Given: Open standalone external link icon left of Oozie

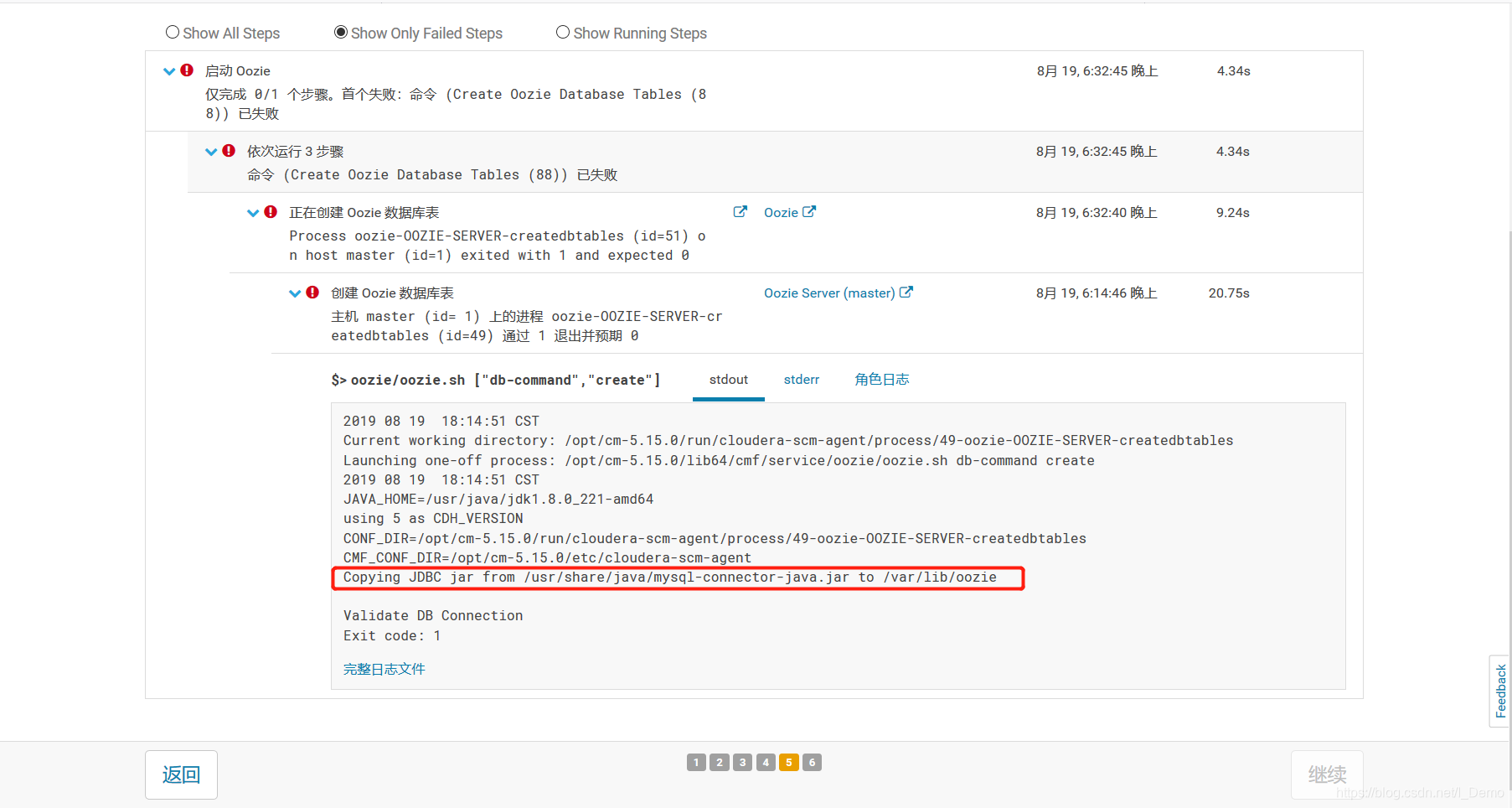Looking at the screenshot, I should click(740, 212).
